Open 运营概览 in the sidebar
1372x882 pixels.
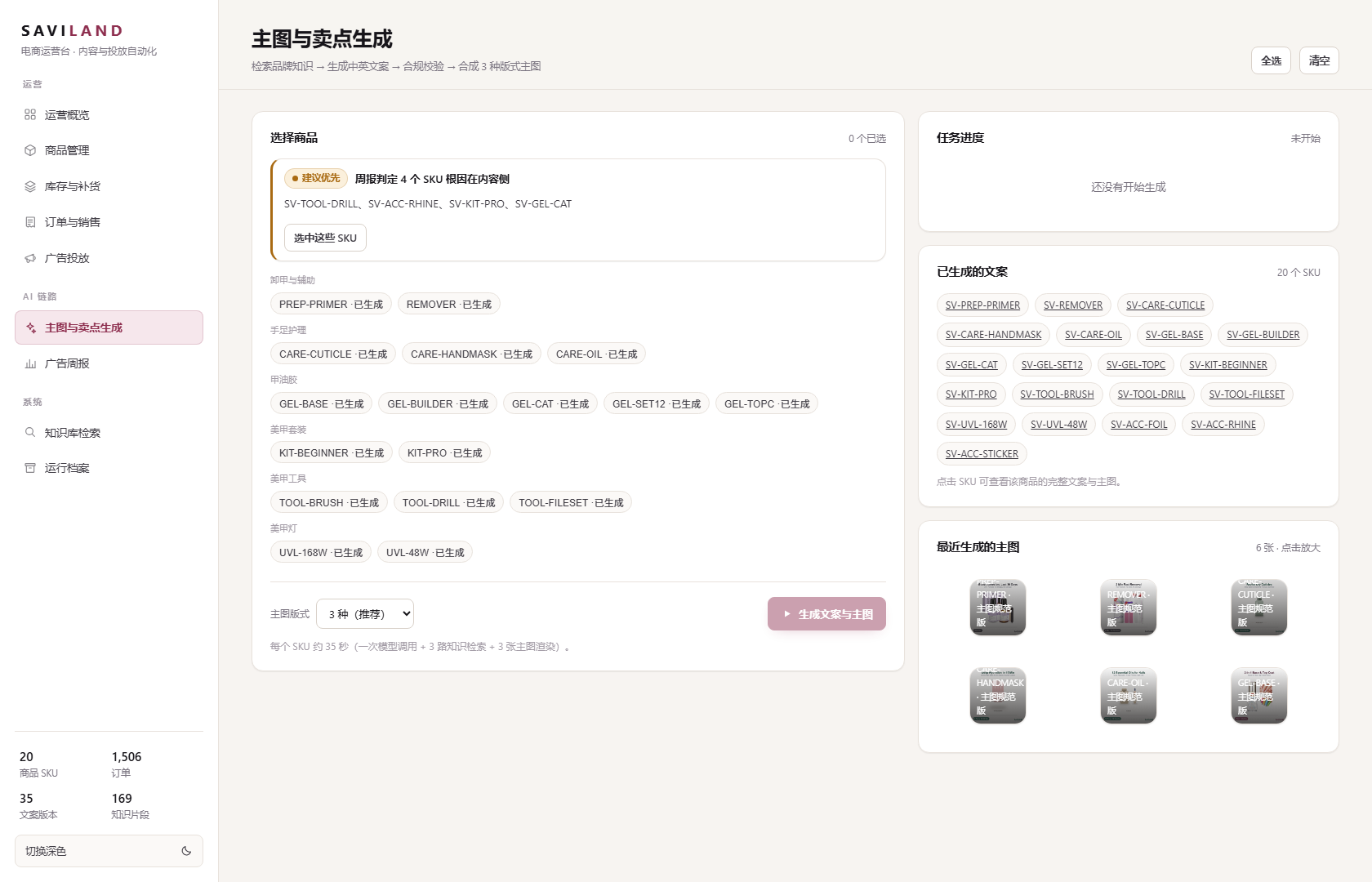coord(109,115)
